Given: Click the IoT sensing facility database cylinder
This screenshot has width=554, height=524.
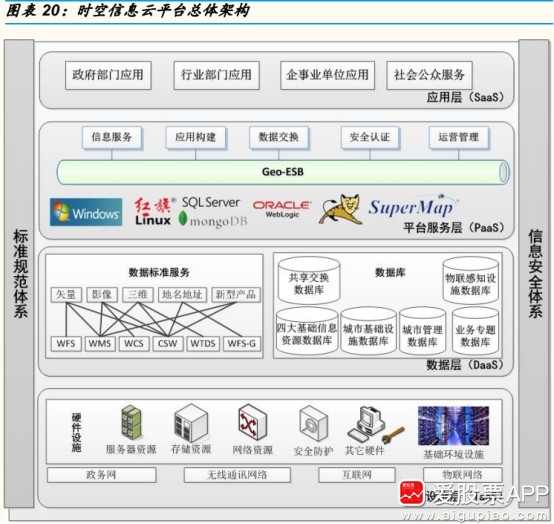Looking at the screenshot, I should point(471,281).
